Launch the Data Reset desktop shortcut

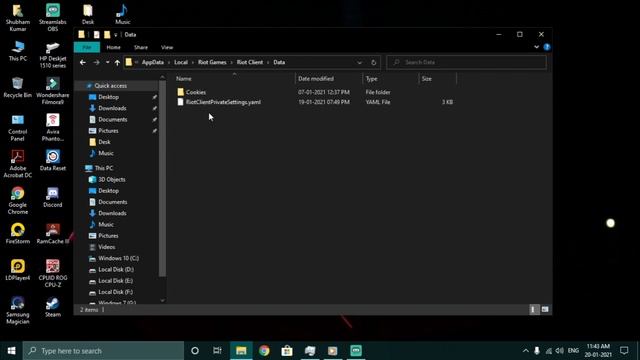click(x=53, y=160)
